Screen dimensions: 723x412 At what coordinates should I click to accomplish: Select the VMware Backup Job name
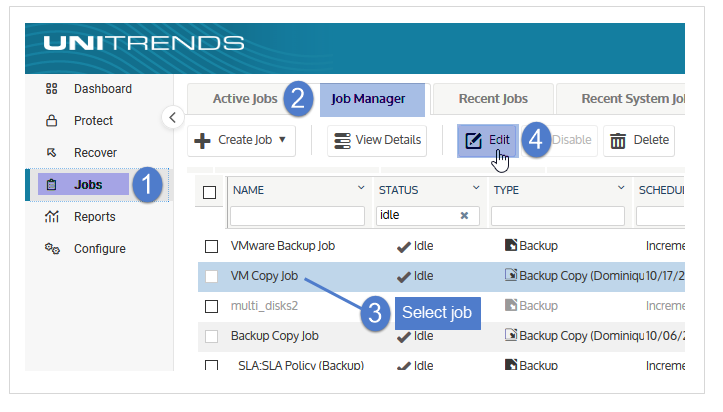(x=283, y=246)
